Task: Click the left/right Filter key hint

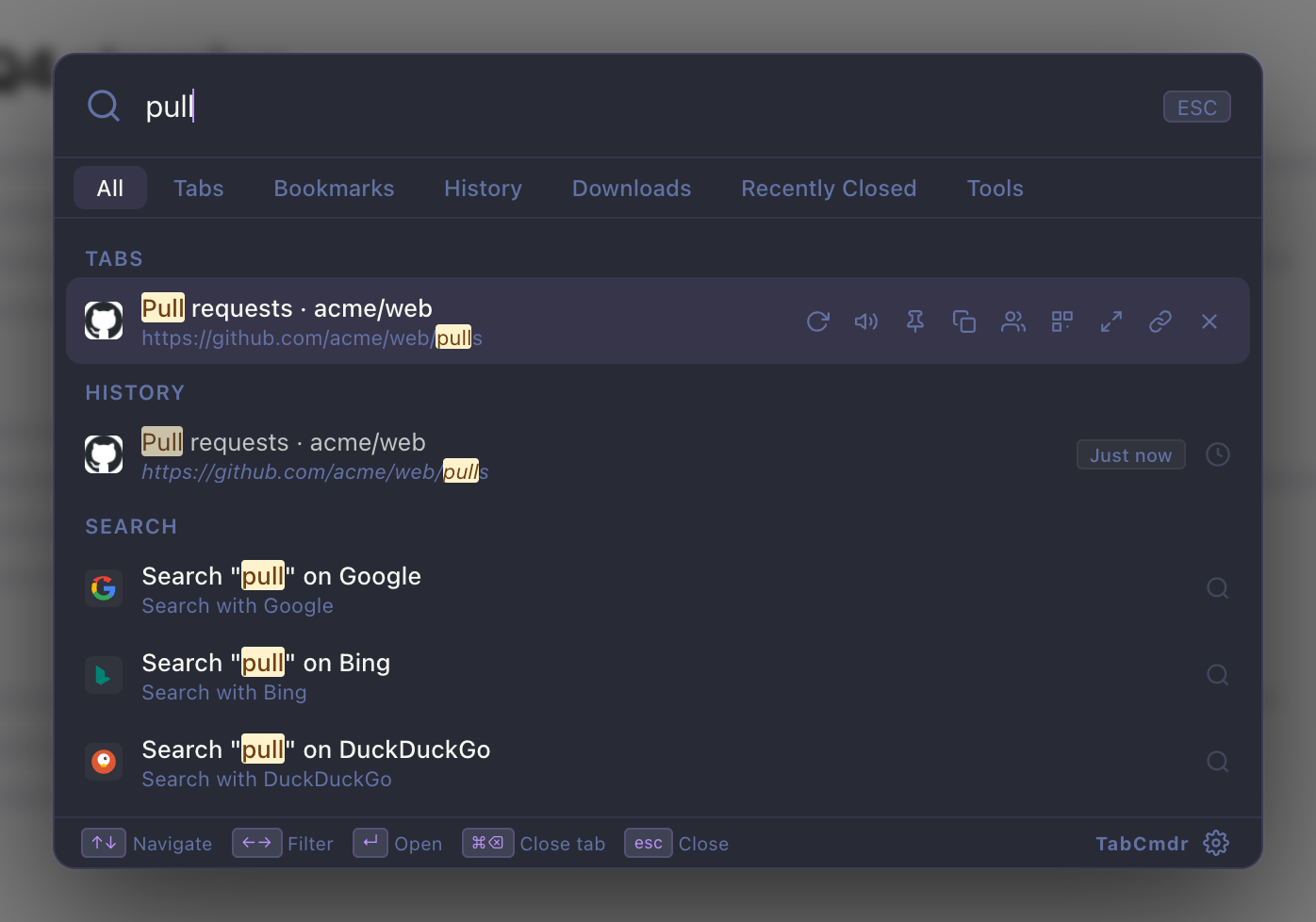Action: click(x=256, y=843)
